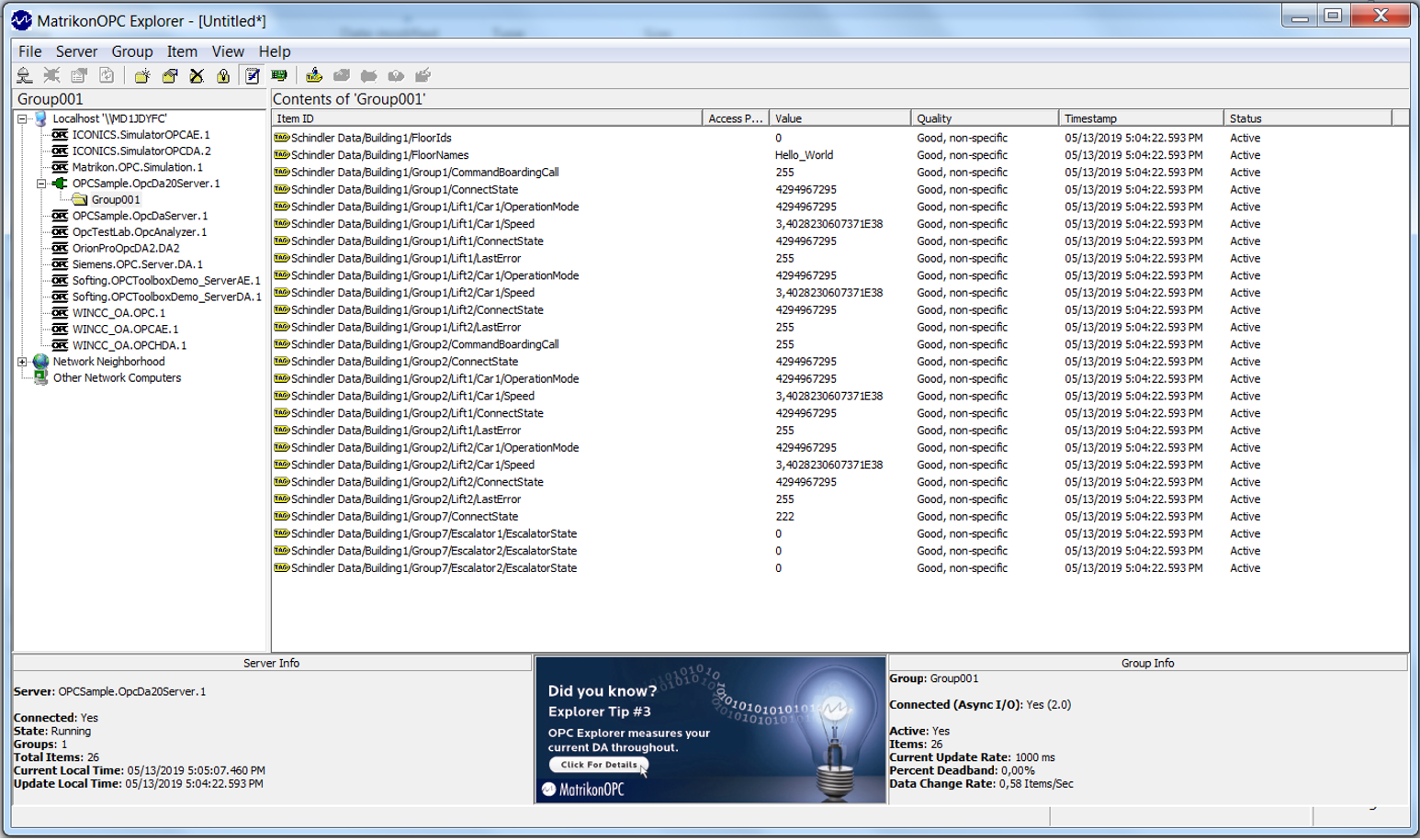1420x840 pixels.
Task: Select the Connect Server toolbar icon
Action: [23, 75]
